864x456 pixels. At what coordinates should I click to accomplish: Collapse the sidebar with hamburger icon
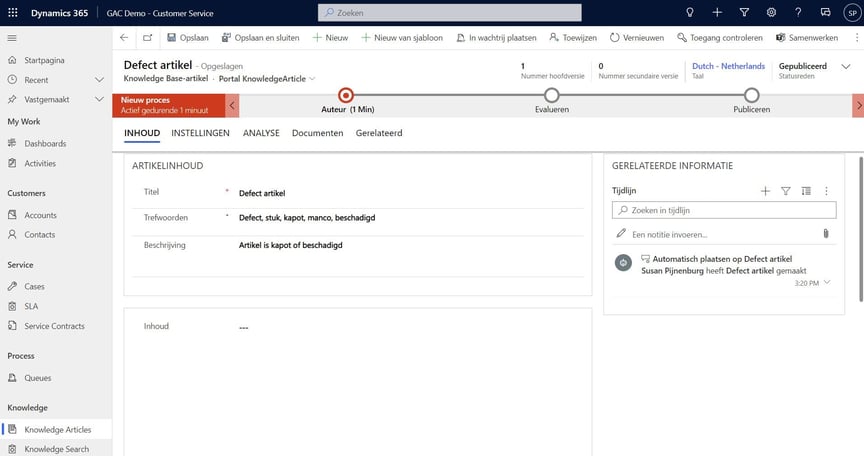(12, 38)
